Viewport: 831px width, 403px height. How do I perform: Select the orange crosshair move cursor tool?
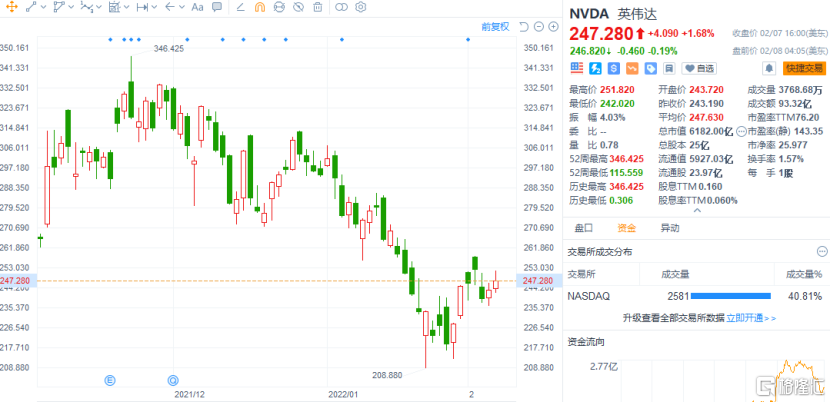(11, 7)
